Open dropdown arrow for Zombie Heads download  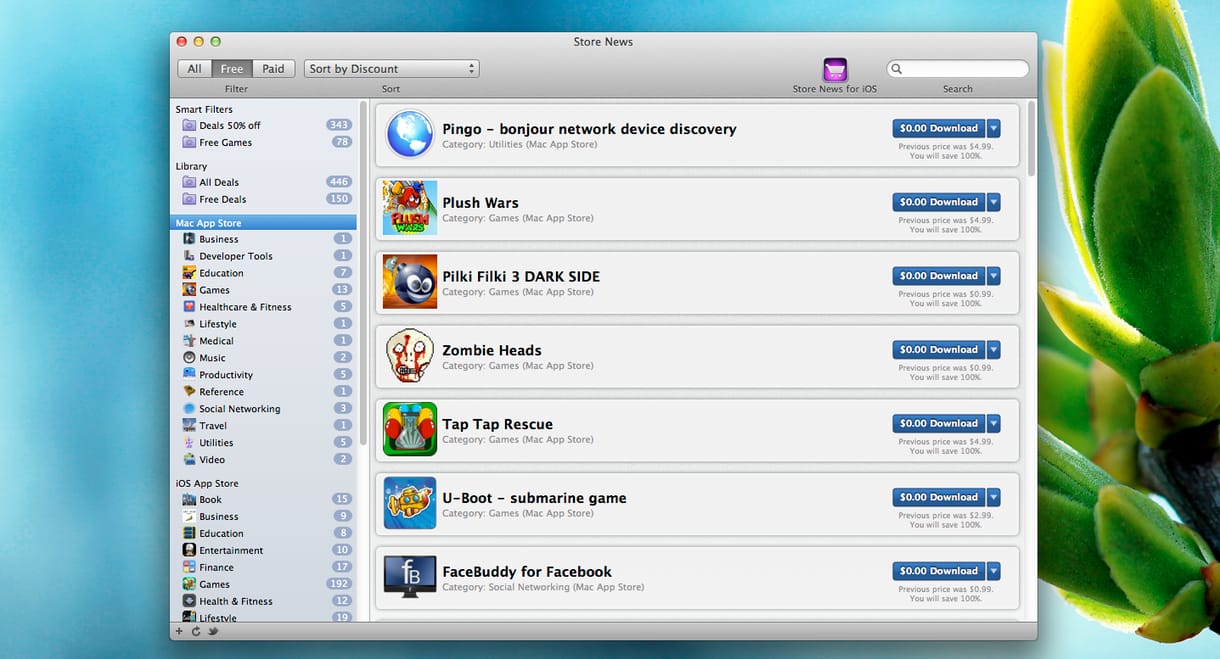[x=993, y=350]
